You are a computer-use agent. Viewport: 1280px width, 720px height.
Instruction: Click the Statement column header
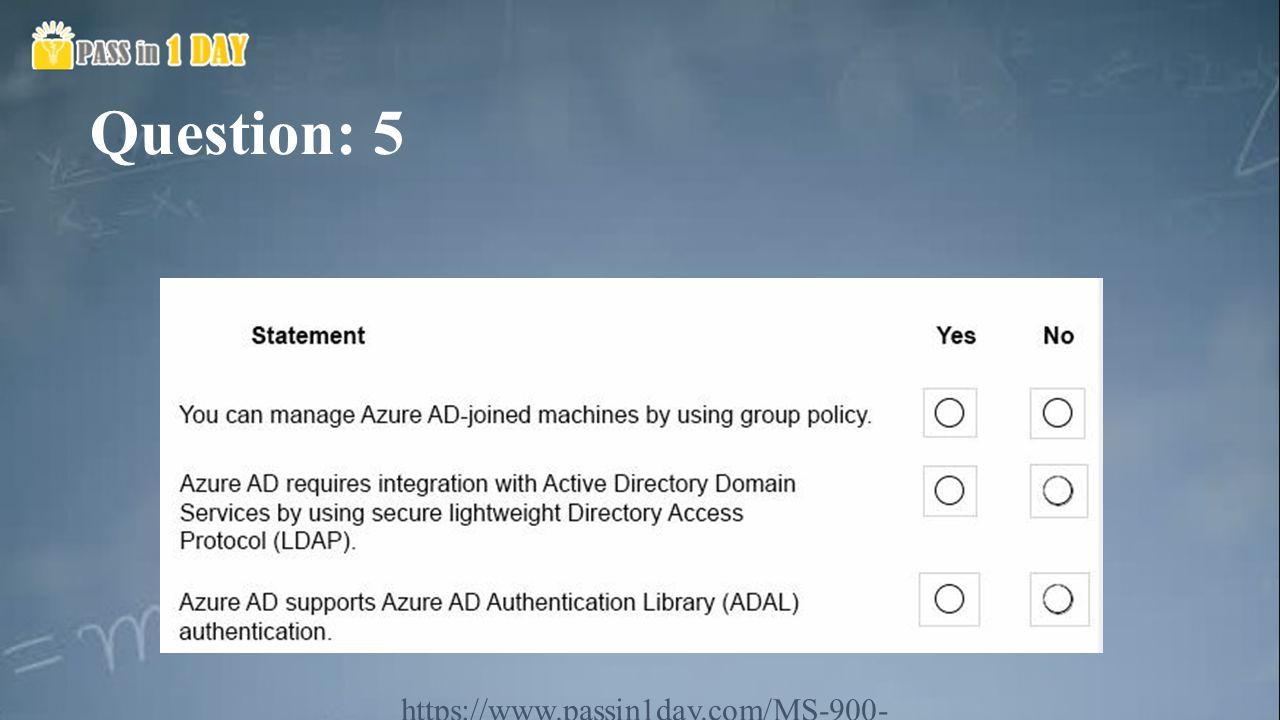(x=308, y=336)
